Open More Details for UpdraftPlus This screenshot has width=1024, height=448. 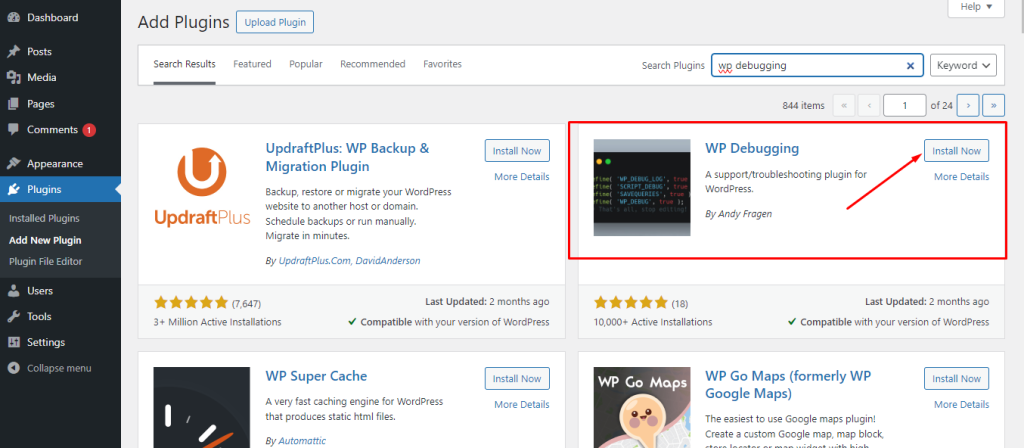(522, 177)
